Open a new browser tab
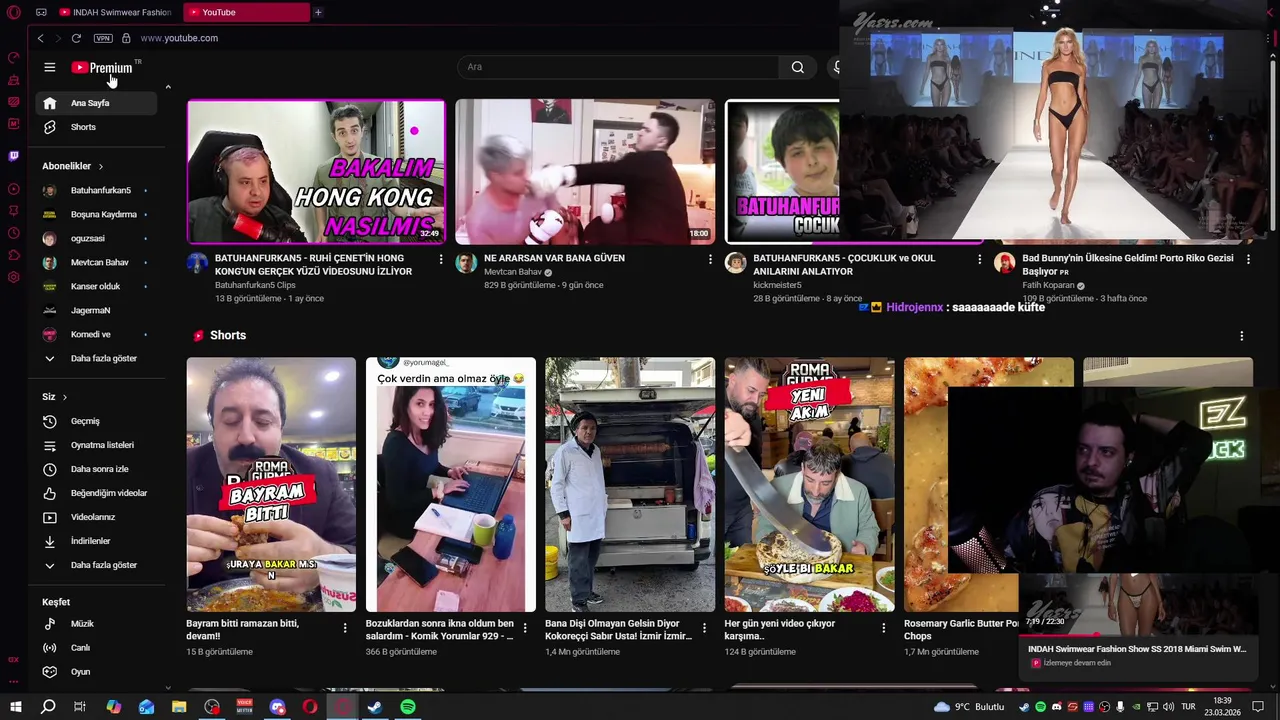 coord(318,12)
